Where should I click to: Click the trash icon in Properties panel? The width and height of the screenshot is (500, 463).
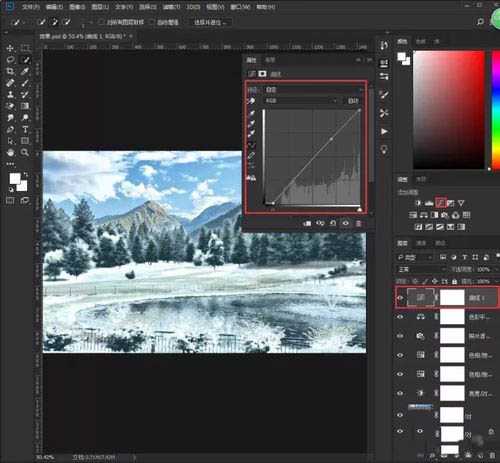pyautogui.click(x=359, y=223)
